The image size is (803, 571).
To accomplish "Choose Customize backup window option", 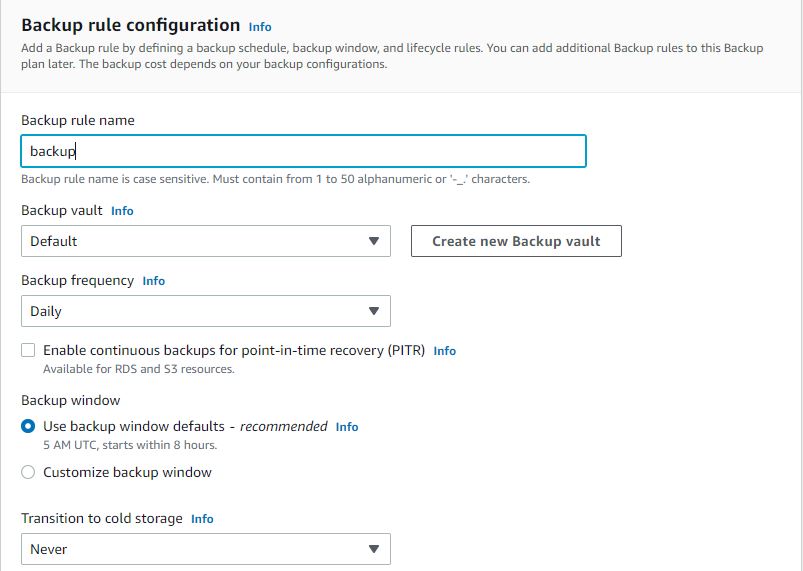I will [x=28, y=472].
